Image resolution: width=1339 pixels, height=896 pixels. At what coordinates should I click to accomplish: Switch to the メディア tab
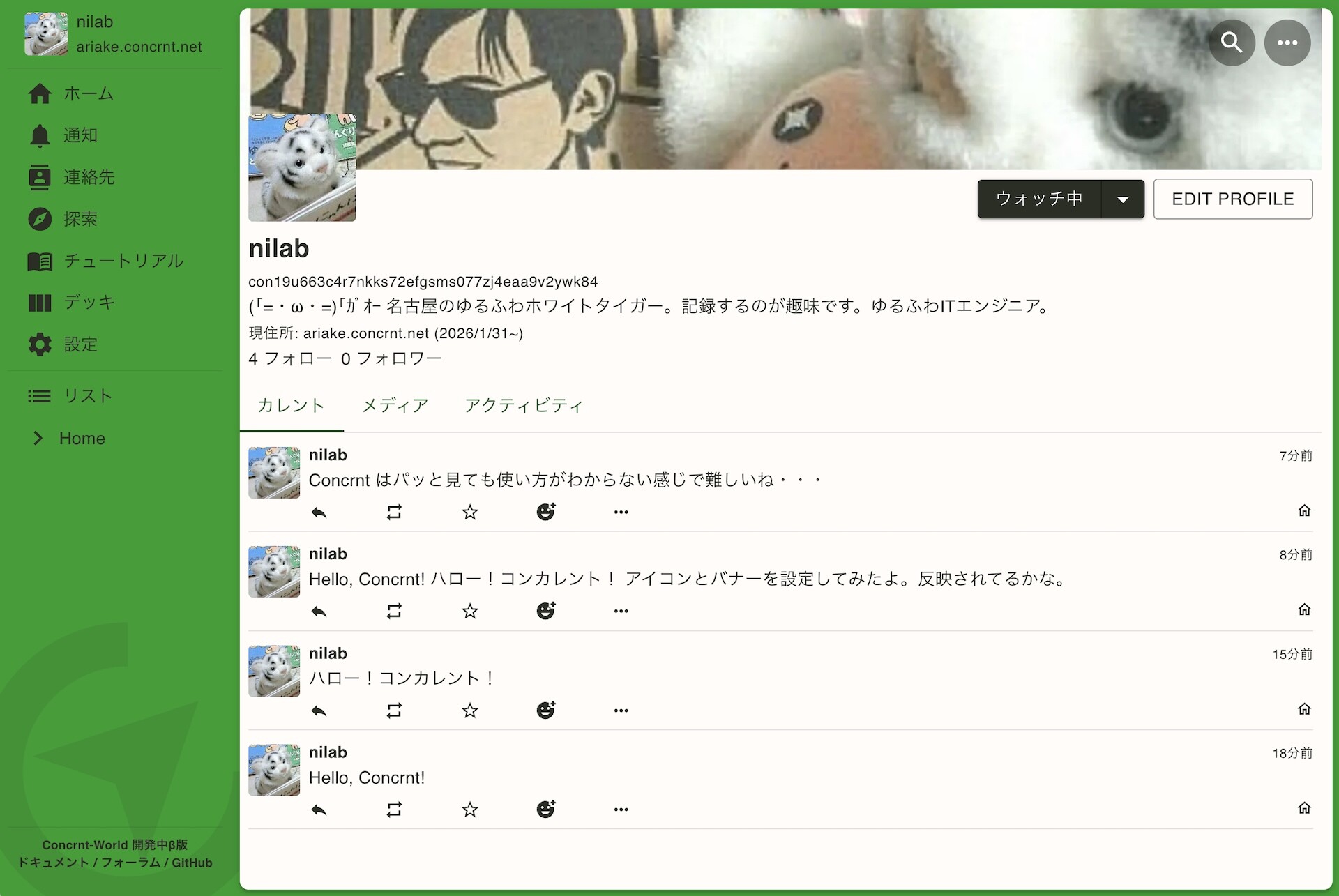[x=395, y=406]
